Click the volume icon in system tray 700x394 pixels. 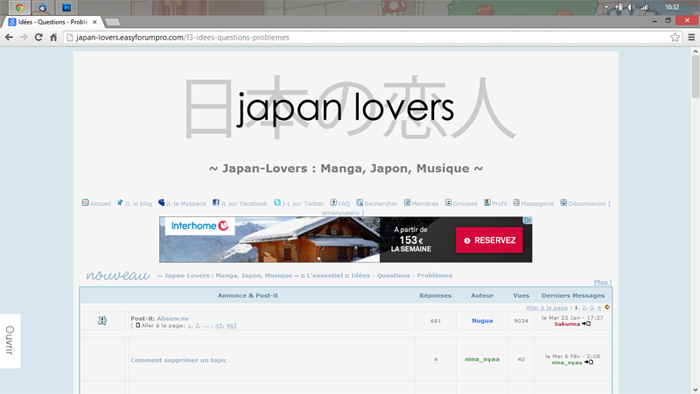coord(631,7)
